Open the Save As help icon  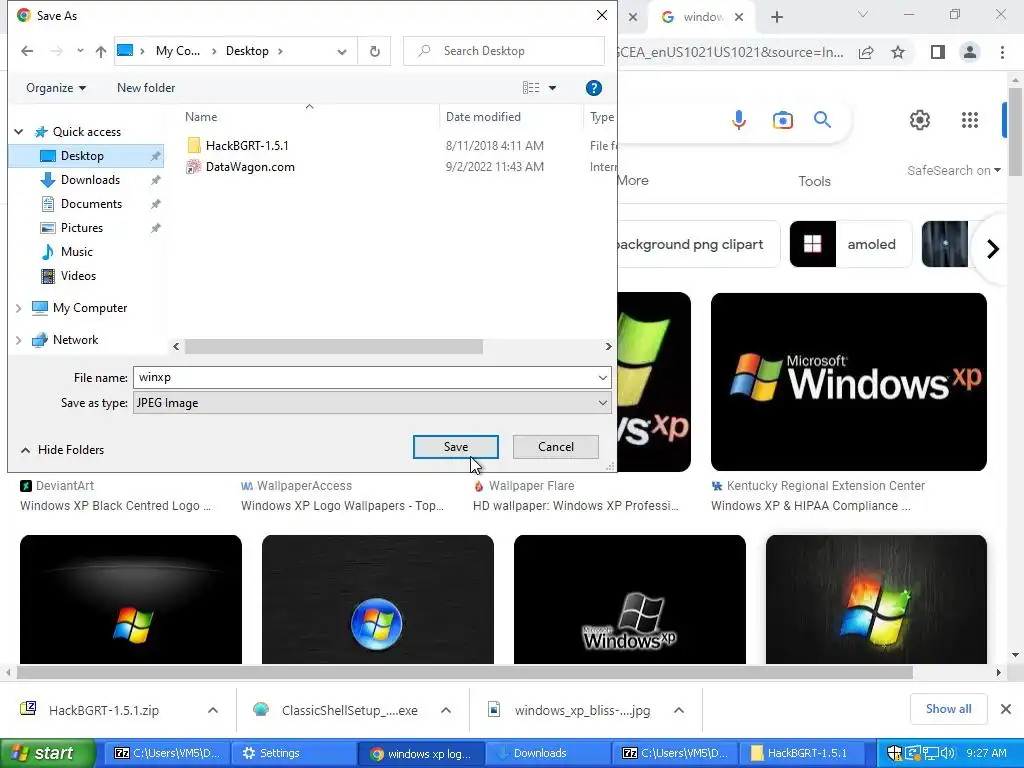tap(593, 88)
